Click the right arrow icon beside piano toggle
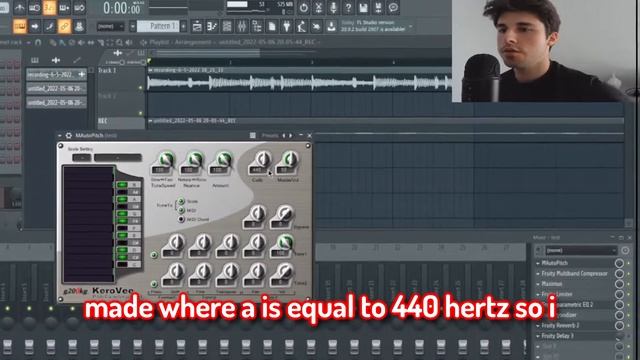Screen dimensions: 640x360 [x=35, y=27]
